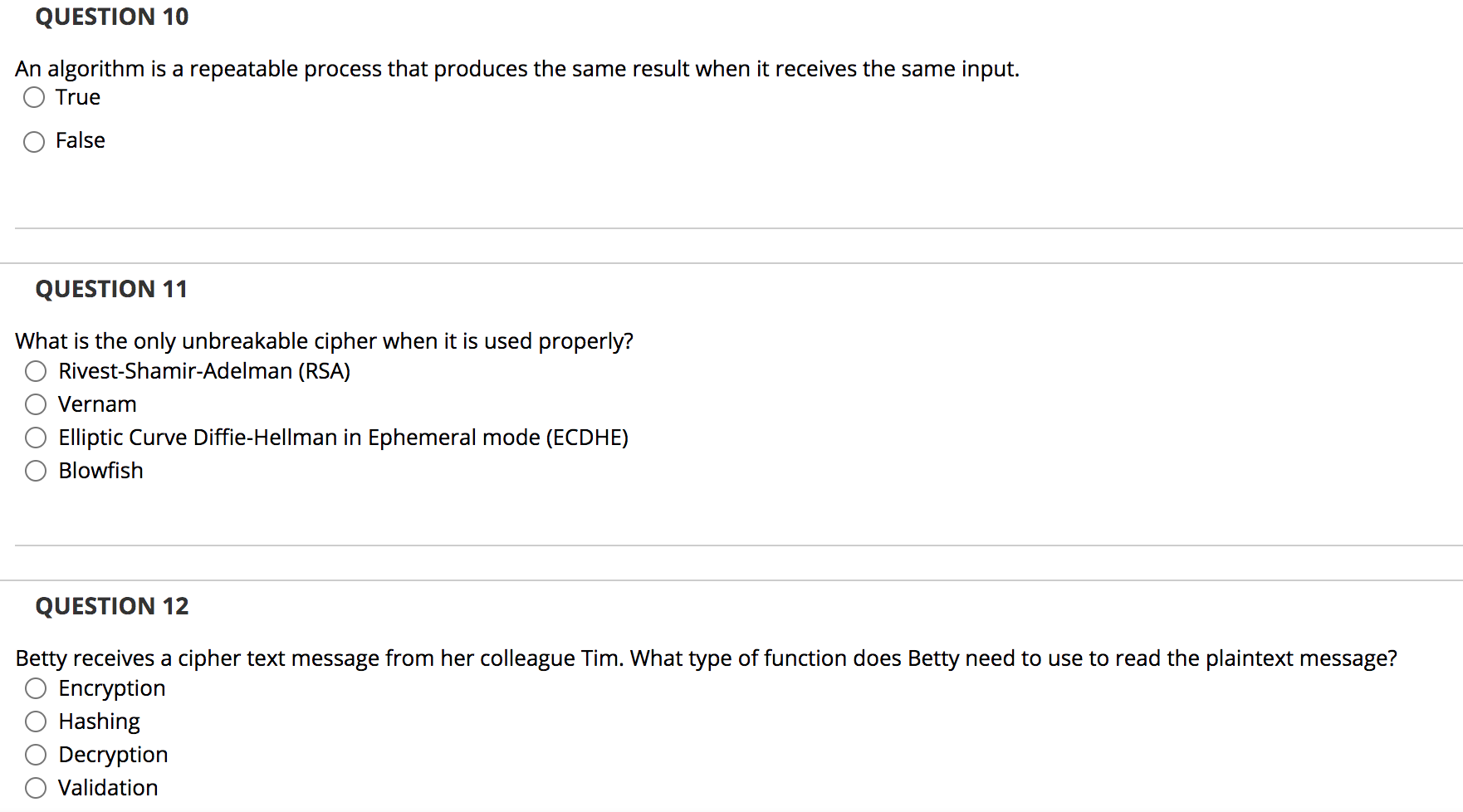The height and width of the screenshot is (812, 1463).
Task: Choose Rivest-Shamir-Adelman (RSA) in Question 11
Action: pos(35,371)
